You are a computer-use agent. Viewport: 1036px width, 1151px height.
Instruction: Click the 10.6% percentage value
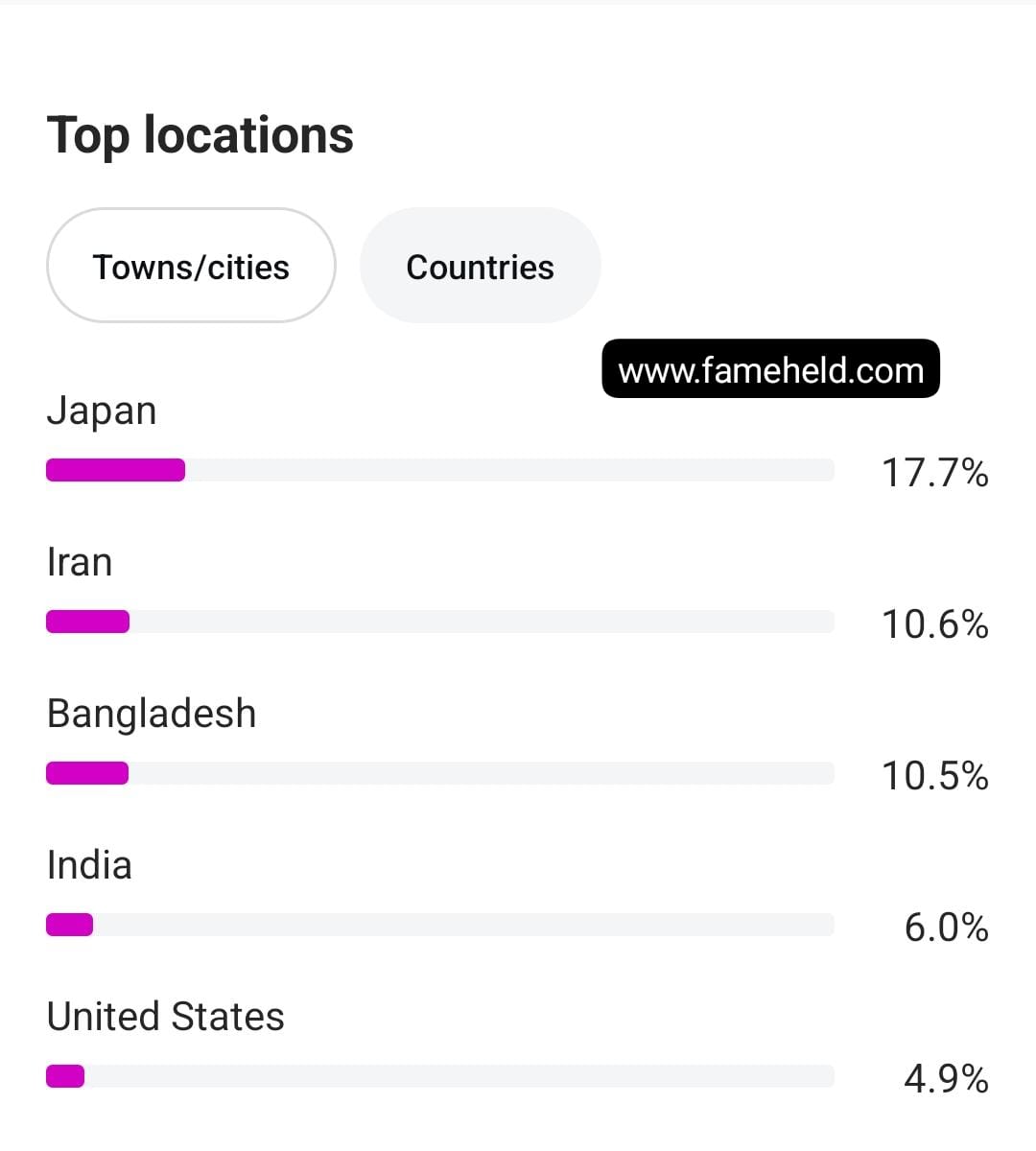coord(934,624)
